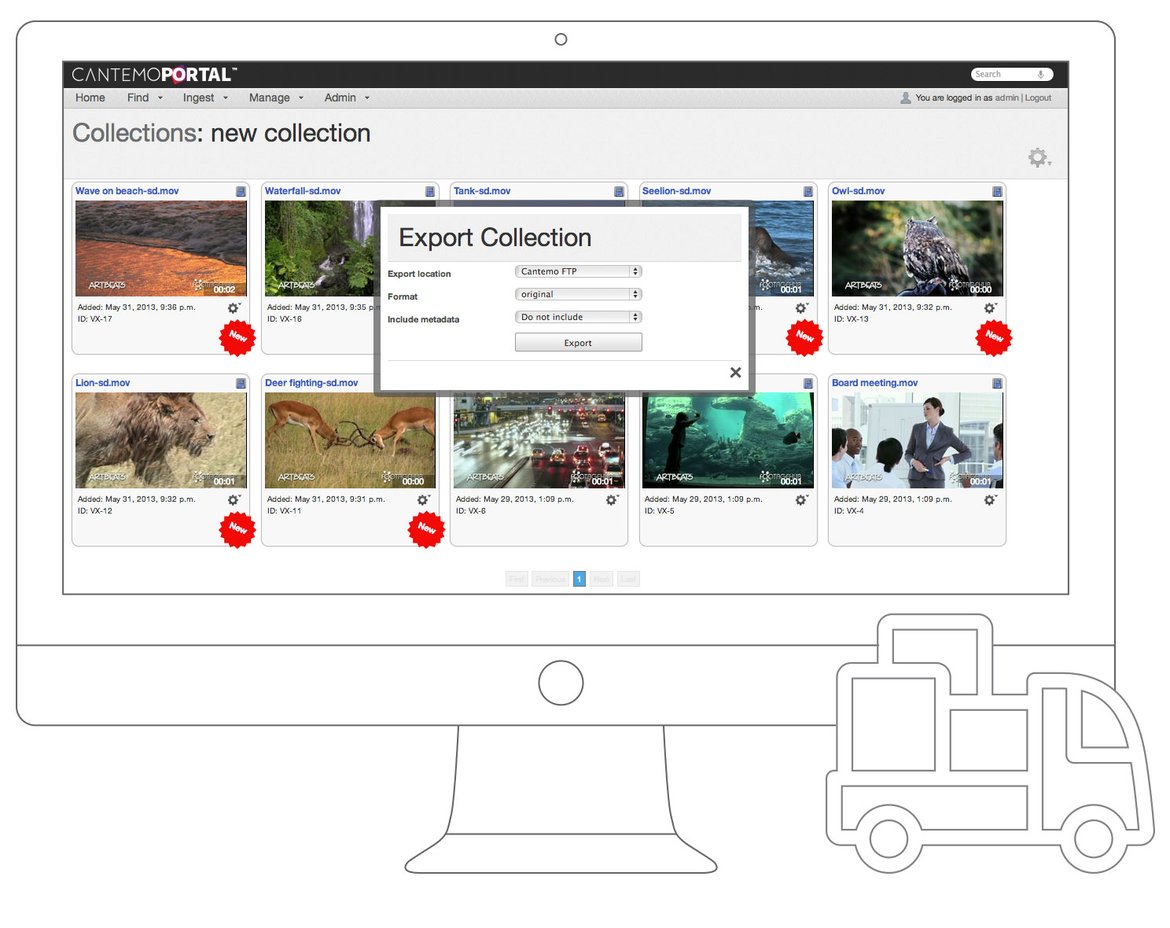Open the Deer fighting-sd.mov title link
The image size is (1170, 928).
311,383
